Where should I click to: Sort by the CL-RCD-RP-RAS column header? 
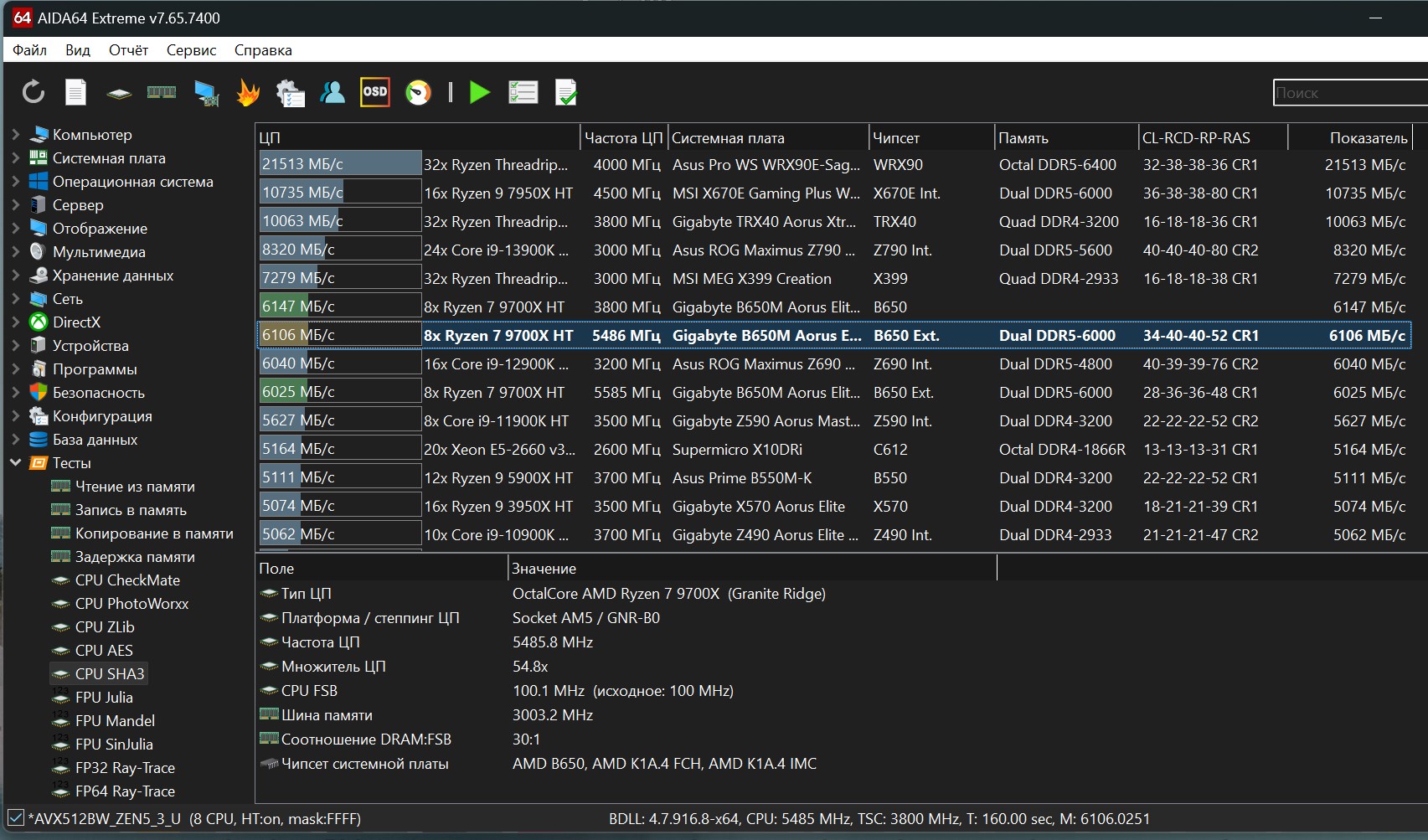coord(1213,137)
